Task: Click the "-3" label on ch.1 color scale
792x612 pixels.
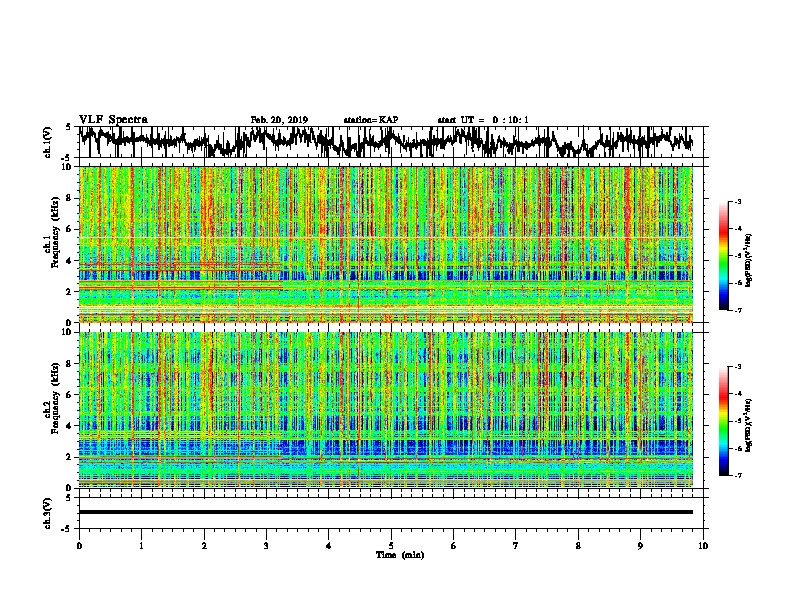Action: 738,202
